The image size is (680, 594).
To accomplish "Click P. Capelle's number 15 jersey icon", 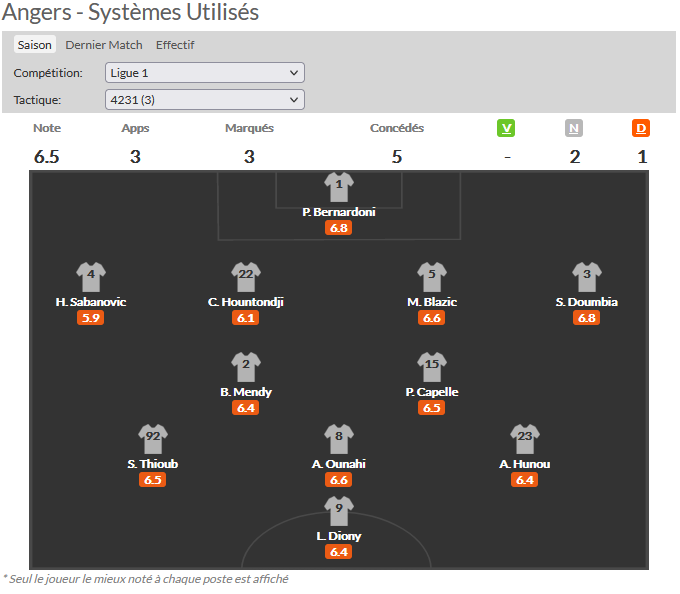I will pyautogui.click(x=432, y=367).
